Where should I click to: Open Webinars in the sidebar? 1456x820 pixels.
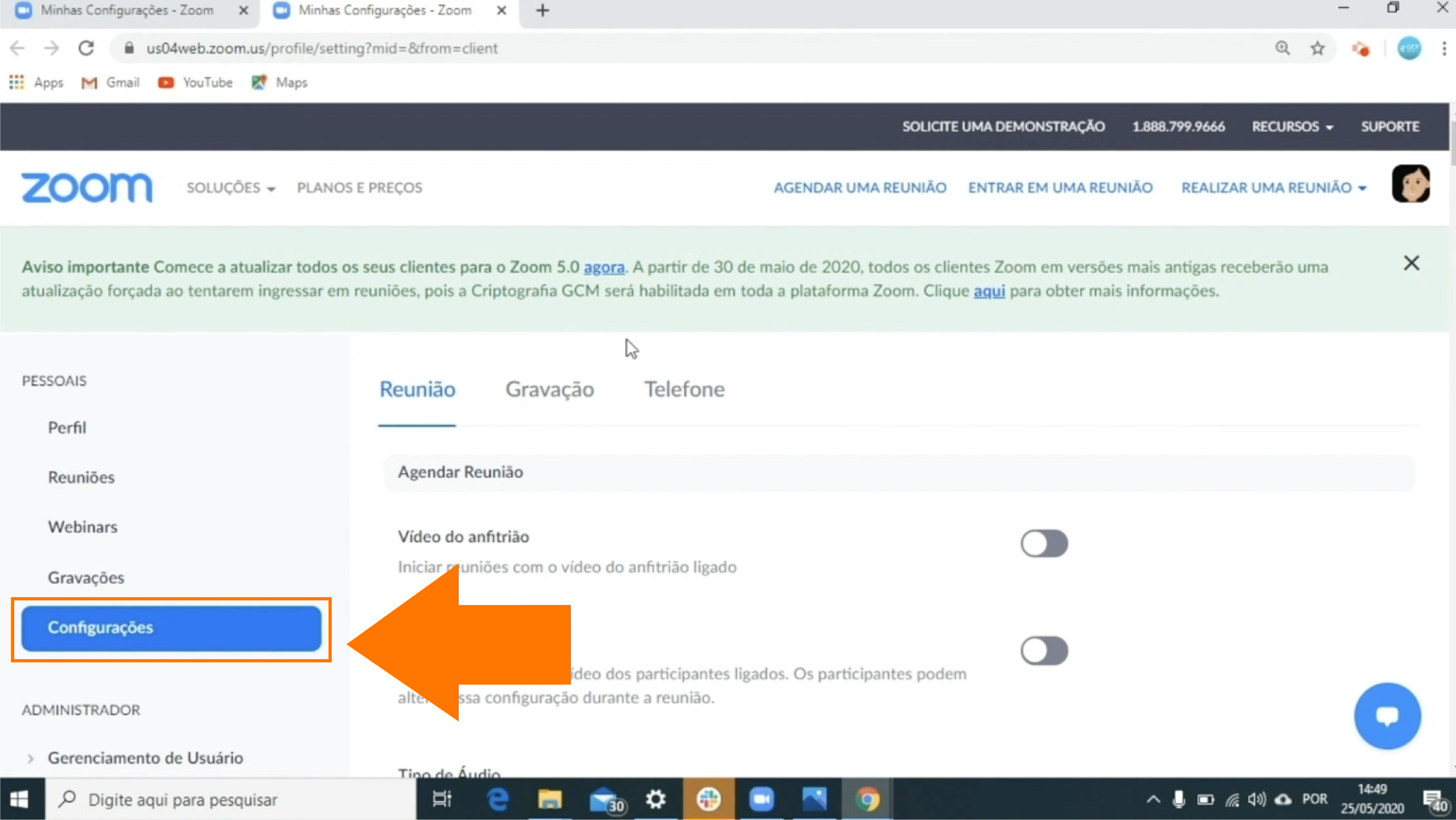coord(83,527)
